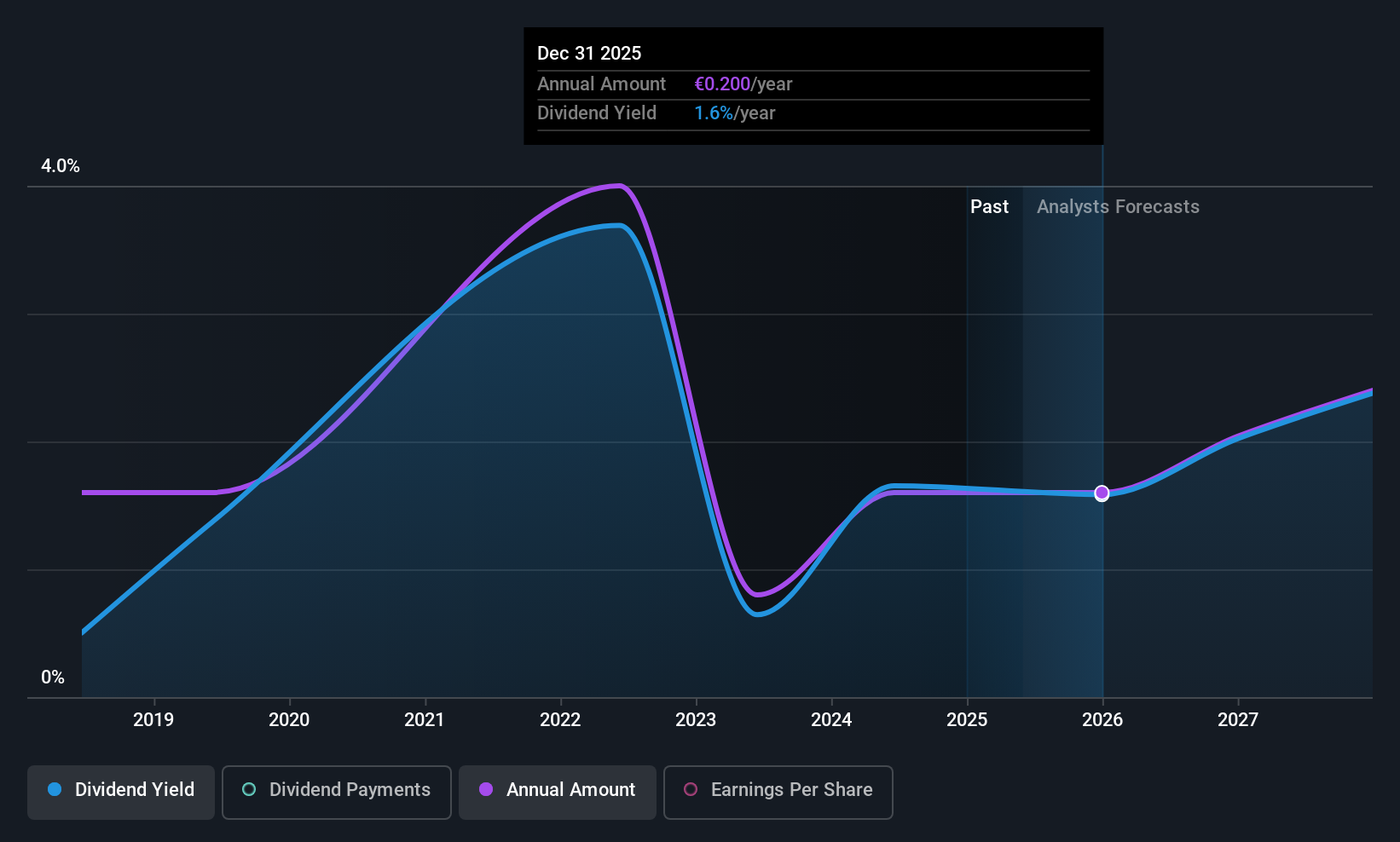Screen dimensions: 1400x842
Task: Select the 2019 x-axis label
Action: [x=153, y=720]
